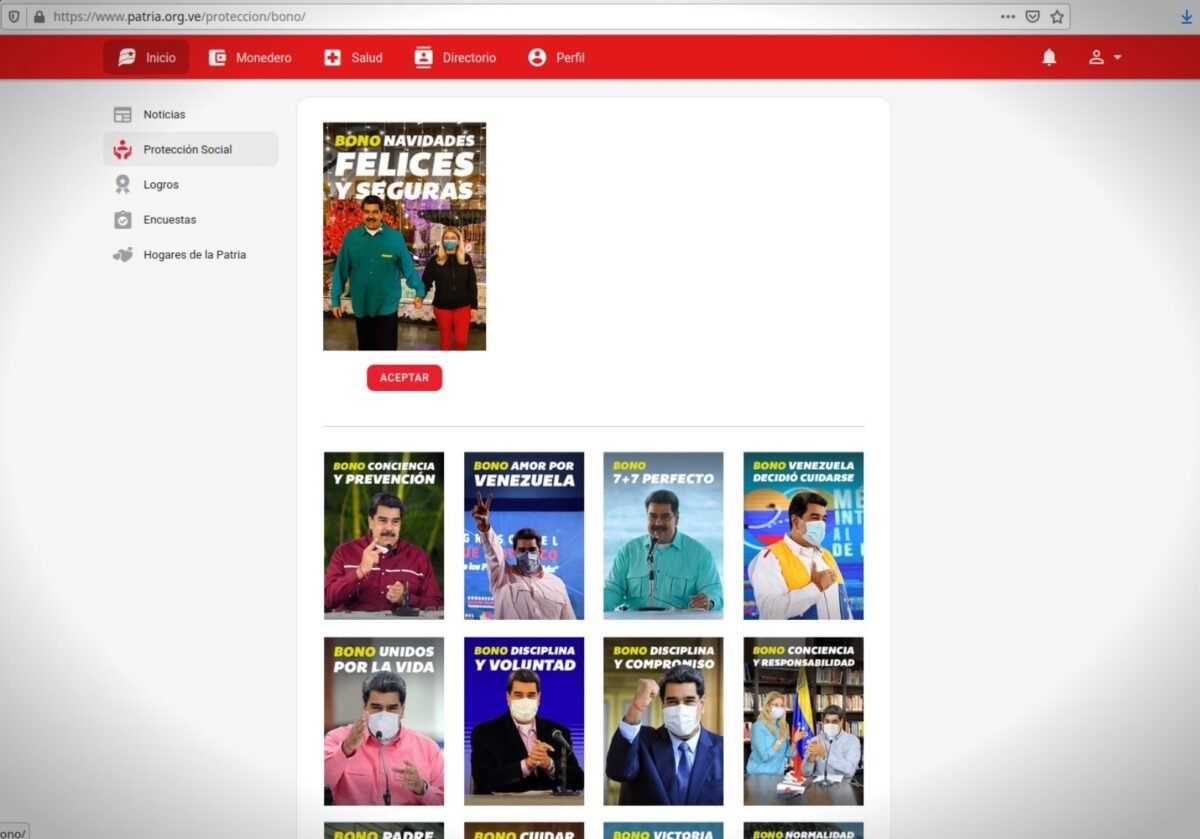The width and height of the screenshot is (1200, 839).
Task: Open notifications bell
Action: click(1049, 58)
